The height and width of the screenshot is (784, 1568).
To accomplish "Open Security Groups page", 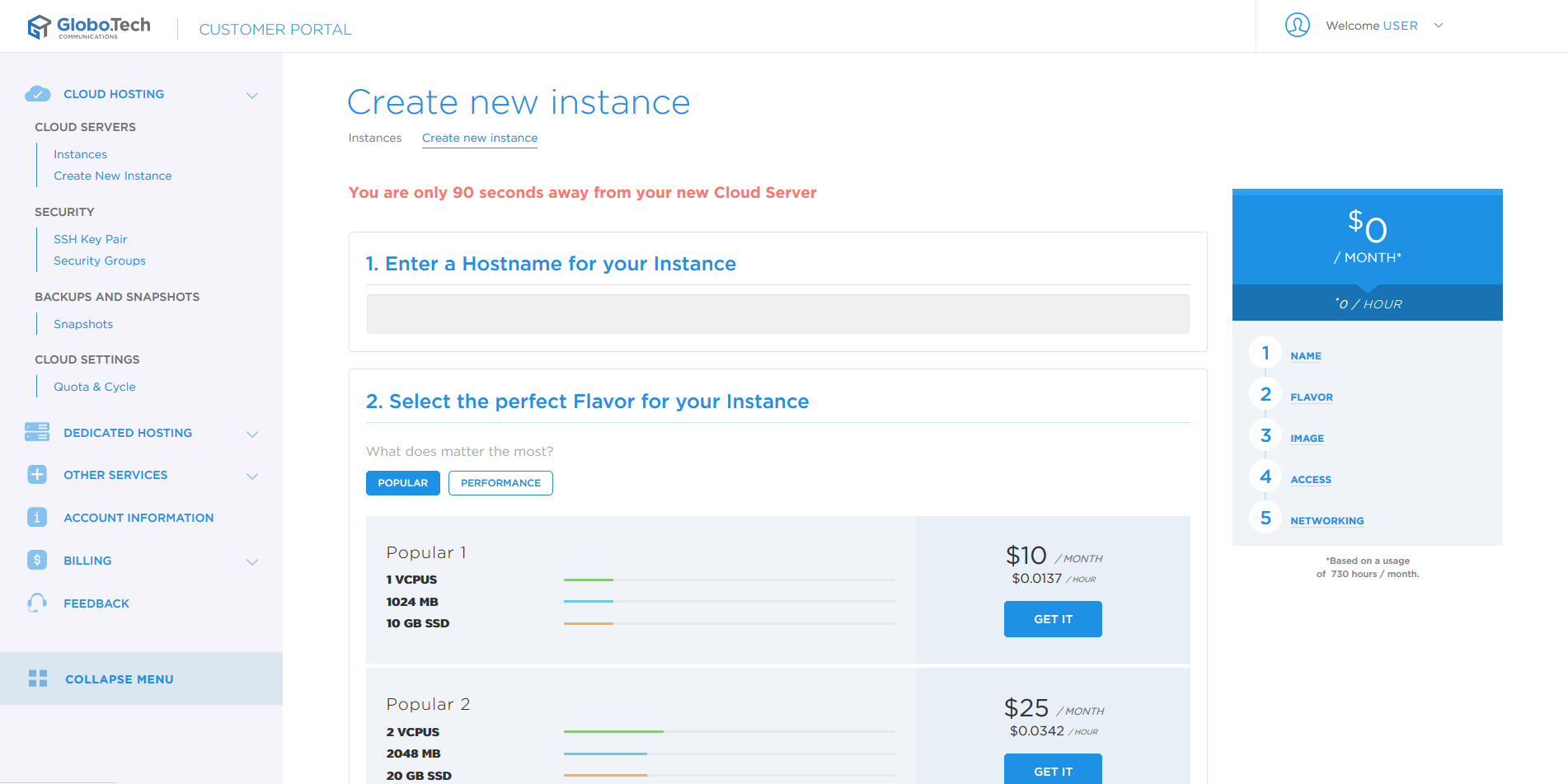I will coord(100,261).
